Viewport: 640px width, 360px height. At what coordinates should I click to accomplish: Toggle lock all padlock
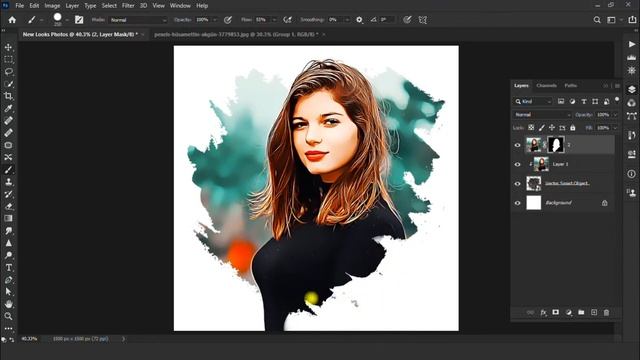click(573, 128)
